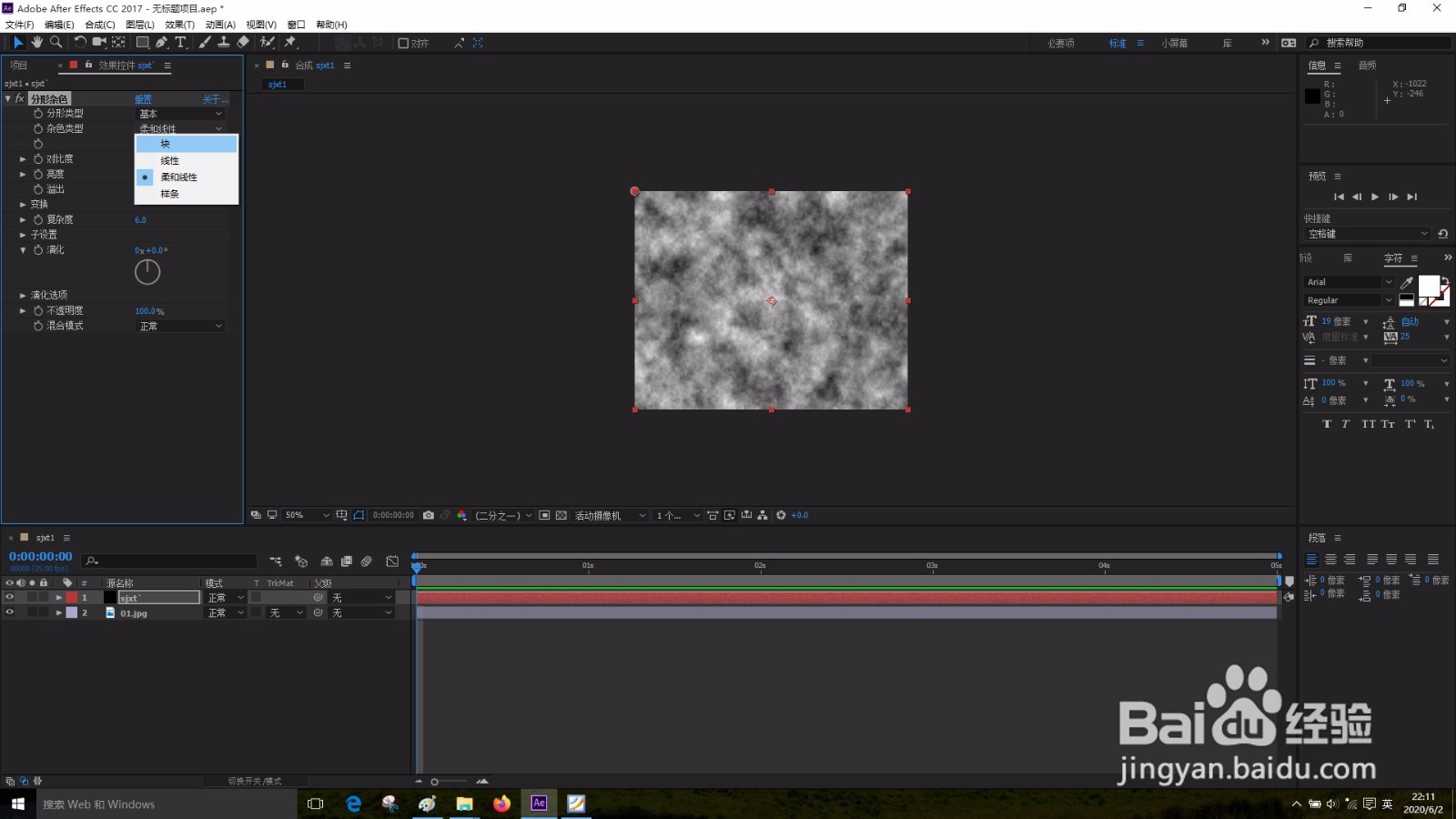Switch to the 项目 panel tab
This screenshot has width=1456, height=819.
pyautogui.click(x=19, y=66)
